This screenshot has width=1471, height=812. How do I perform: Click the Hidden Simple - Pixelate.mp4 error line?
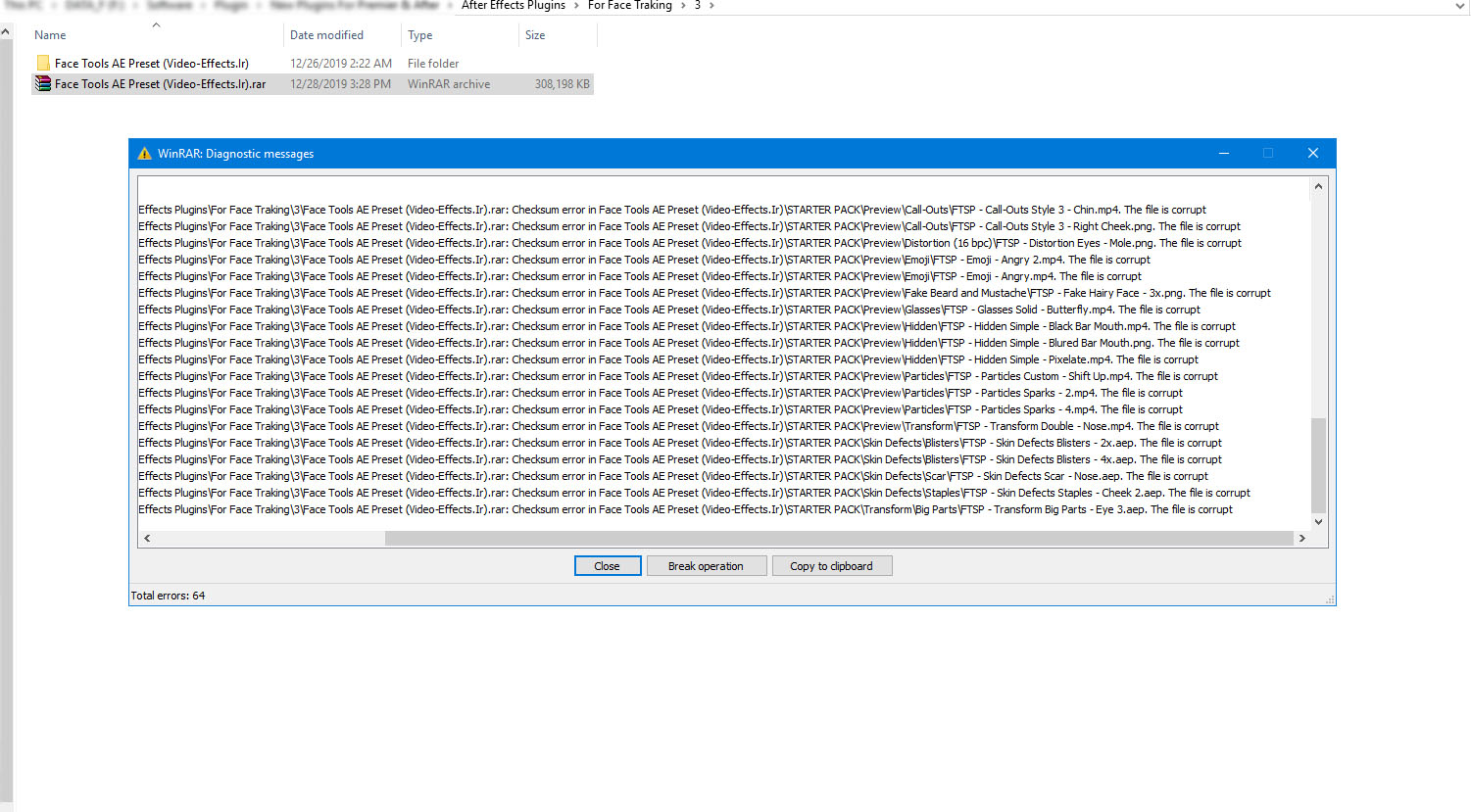click(x=668, y=359)
